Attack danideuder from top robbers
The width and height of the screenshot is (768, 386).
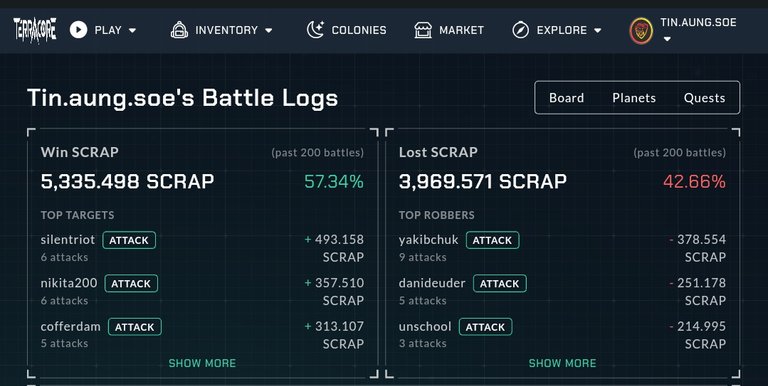500,284
